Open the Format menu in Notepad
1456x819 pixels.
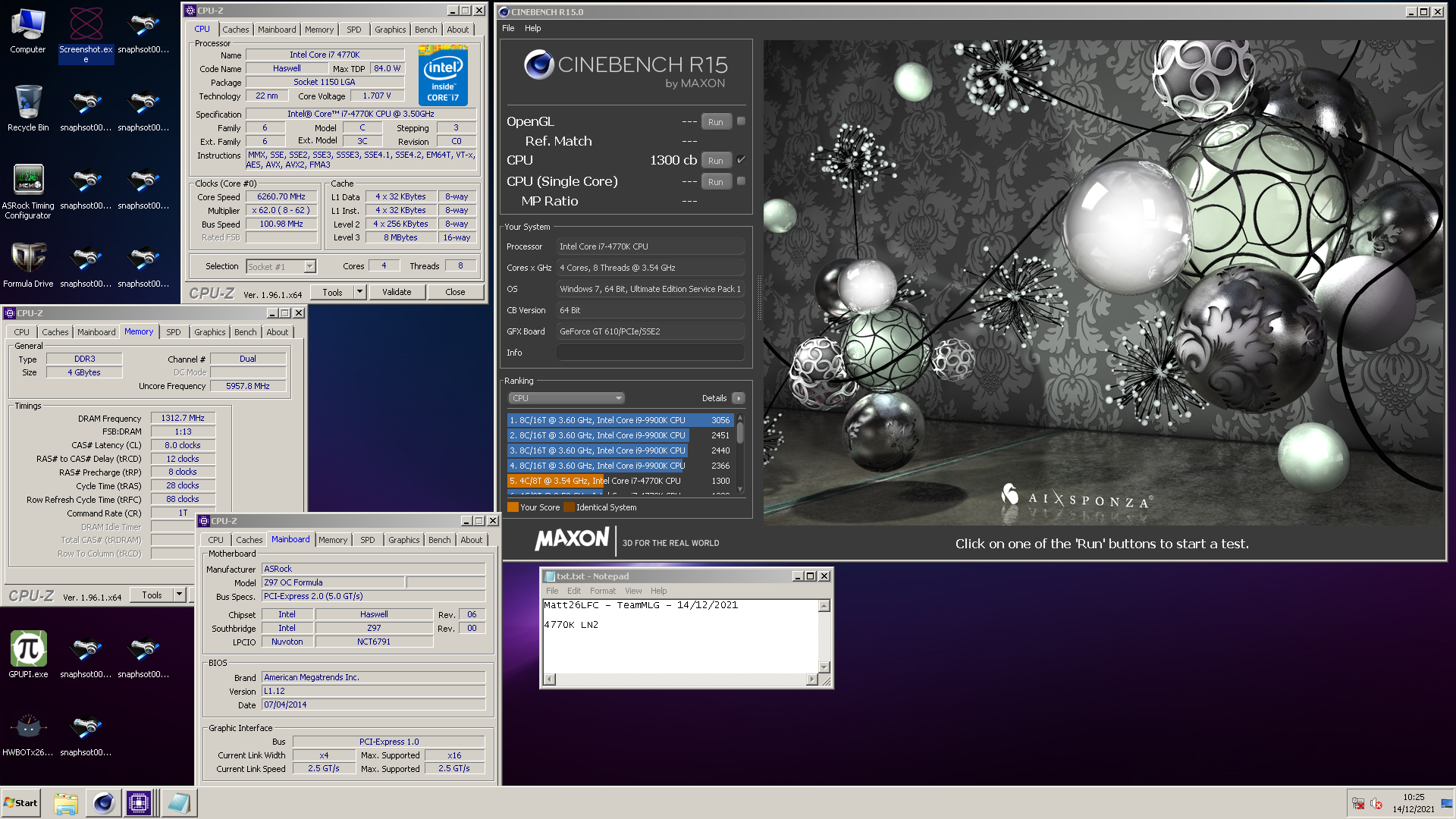pyautogui.click(x=603, y=591)
